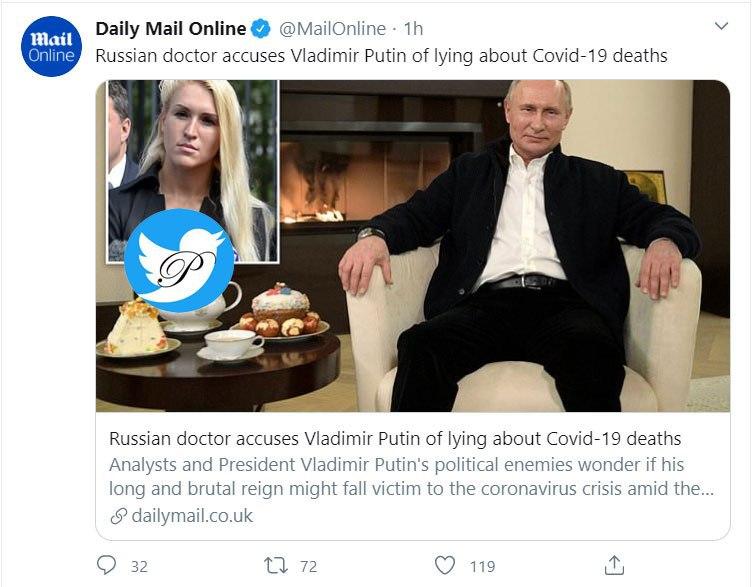Share the tweet via the upload icon

click(616, 564)
